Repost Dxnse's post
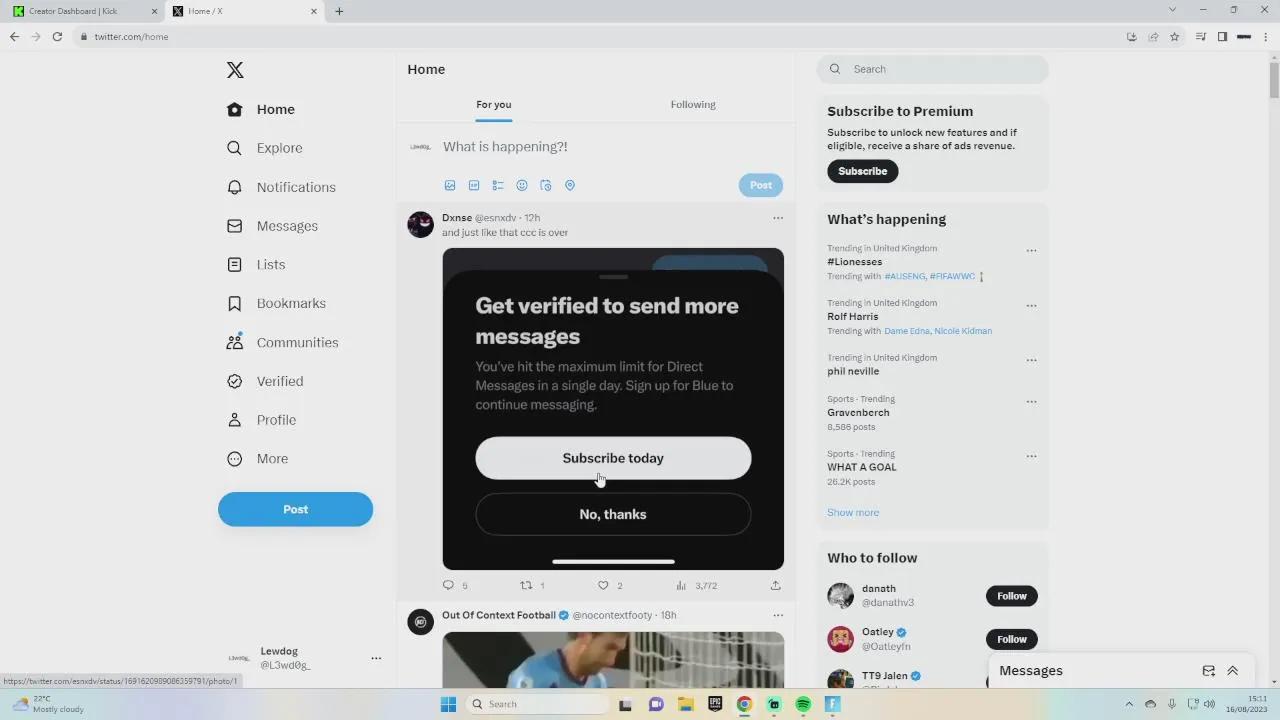The height and width of the screenshot is (720, 1280). [x=526, y=585]
